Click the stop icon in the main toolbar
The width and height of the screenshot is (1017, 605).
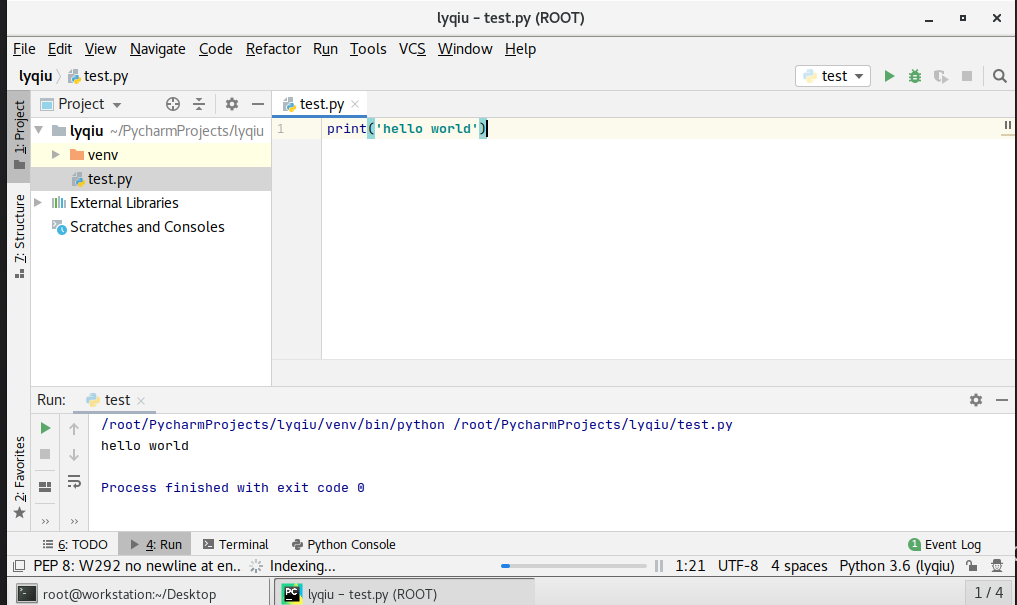(x=967, y=77)
